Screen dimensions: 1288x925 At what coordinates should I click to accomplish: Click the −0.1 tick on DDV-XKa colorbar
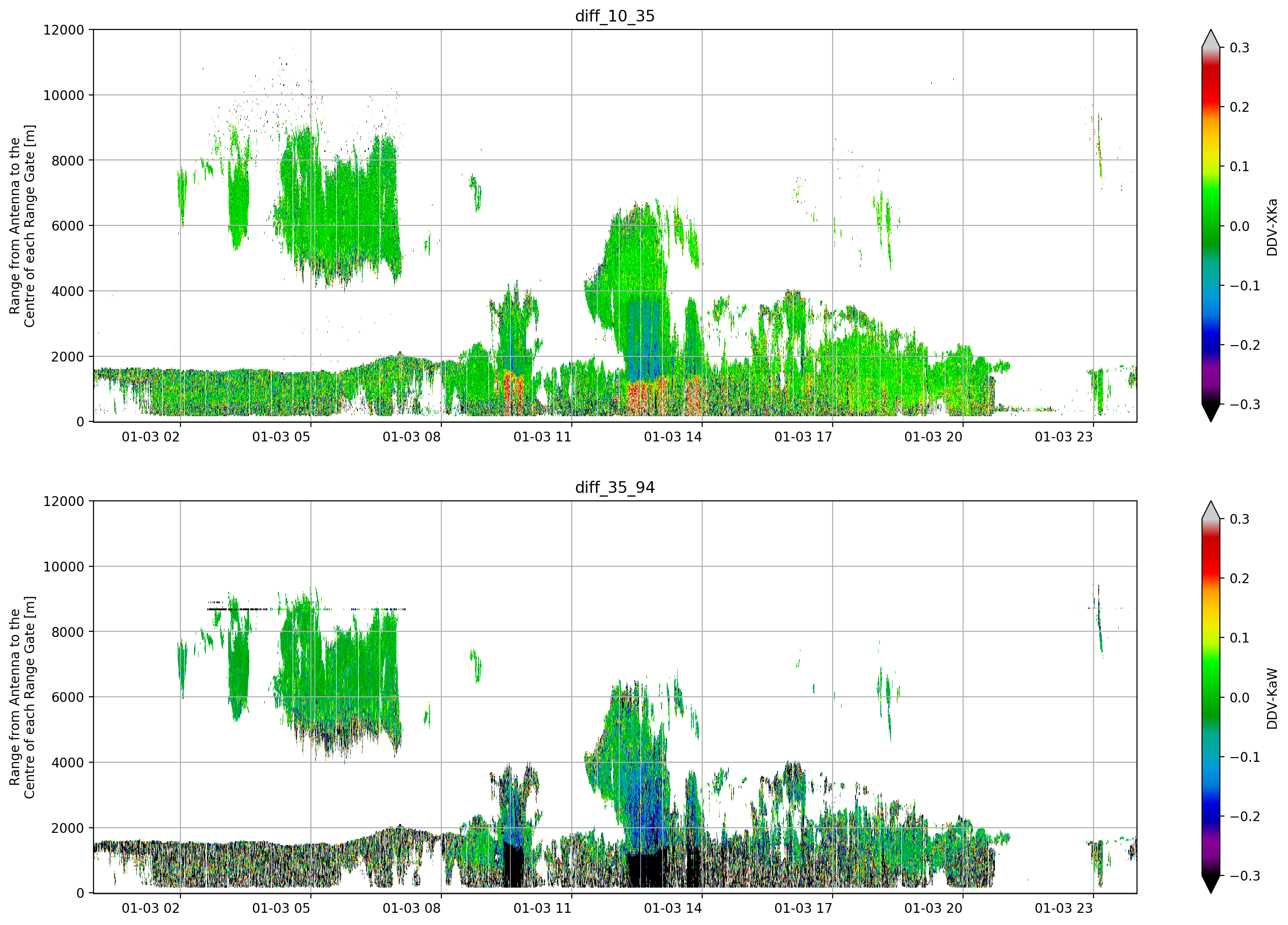point(1245,286)
